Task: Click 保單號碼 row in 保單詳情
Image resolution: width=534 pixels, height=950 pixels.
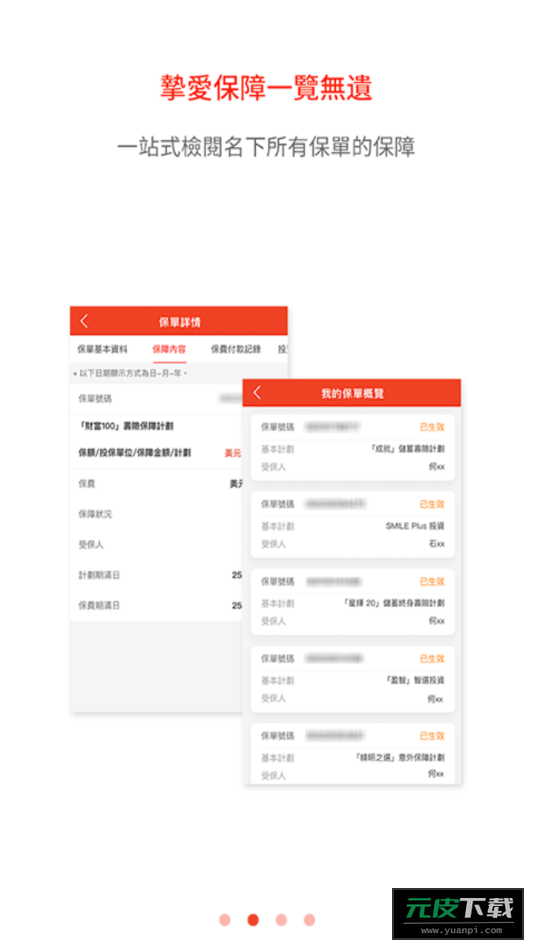Action: (x=156, y=399)
